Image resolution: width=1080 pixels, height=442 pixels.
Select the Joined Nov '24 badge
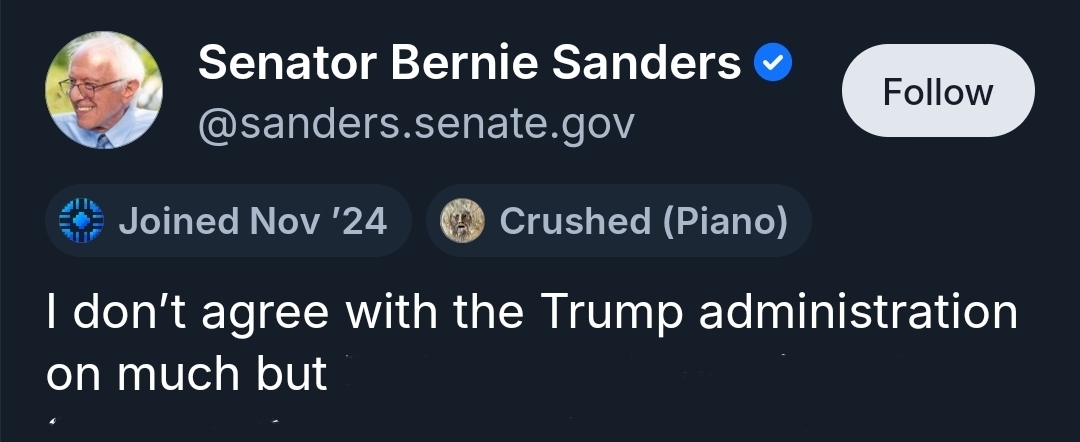point(228,220)
